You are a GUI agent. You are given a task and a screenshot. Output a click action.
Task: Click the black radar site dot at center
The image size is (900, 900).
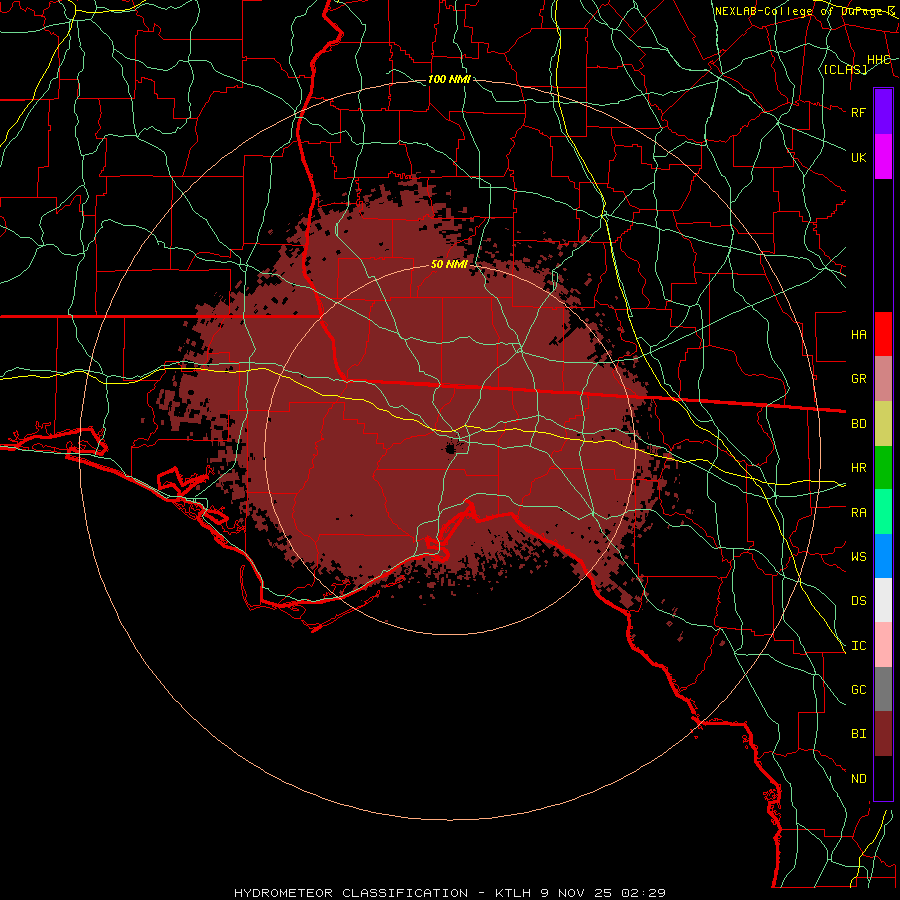pyautogui.click(x=451, y=448)
